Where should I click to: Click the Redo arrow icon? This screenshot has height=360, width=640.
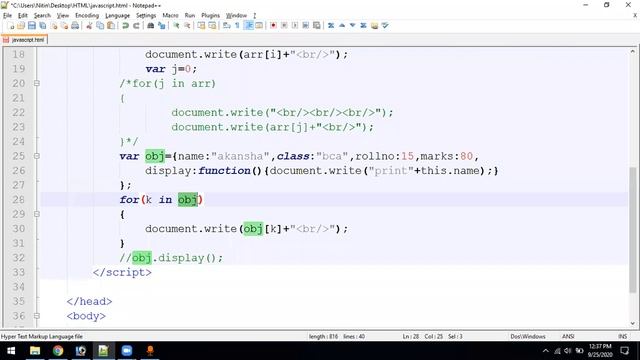click(136, 26)
